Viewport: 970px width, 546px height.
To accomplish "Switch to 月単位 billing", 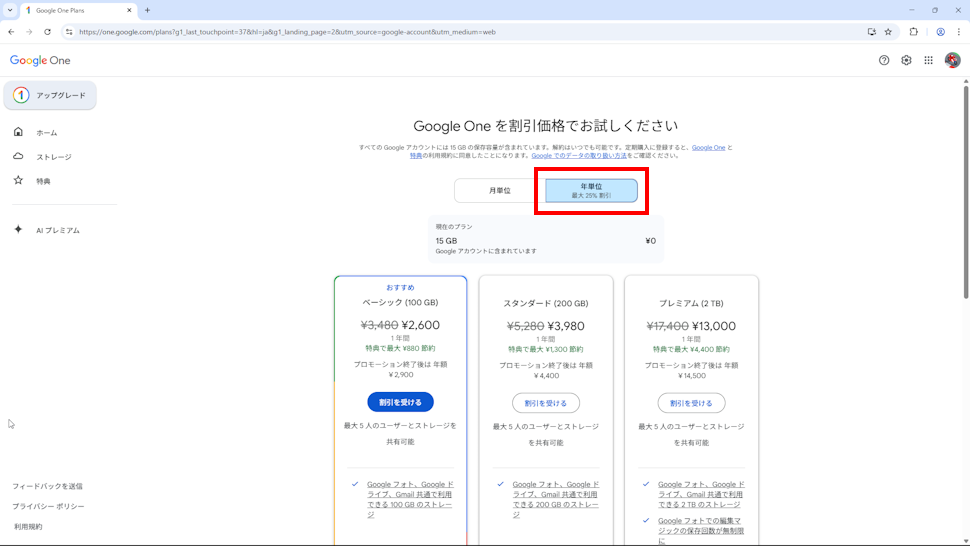I will tap(500, 190).
